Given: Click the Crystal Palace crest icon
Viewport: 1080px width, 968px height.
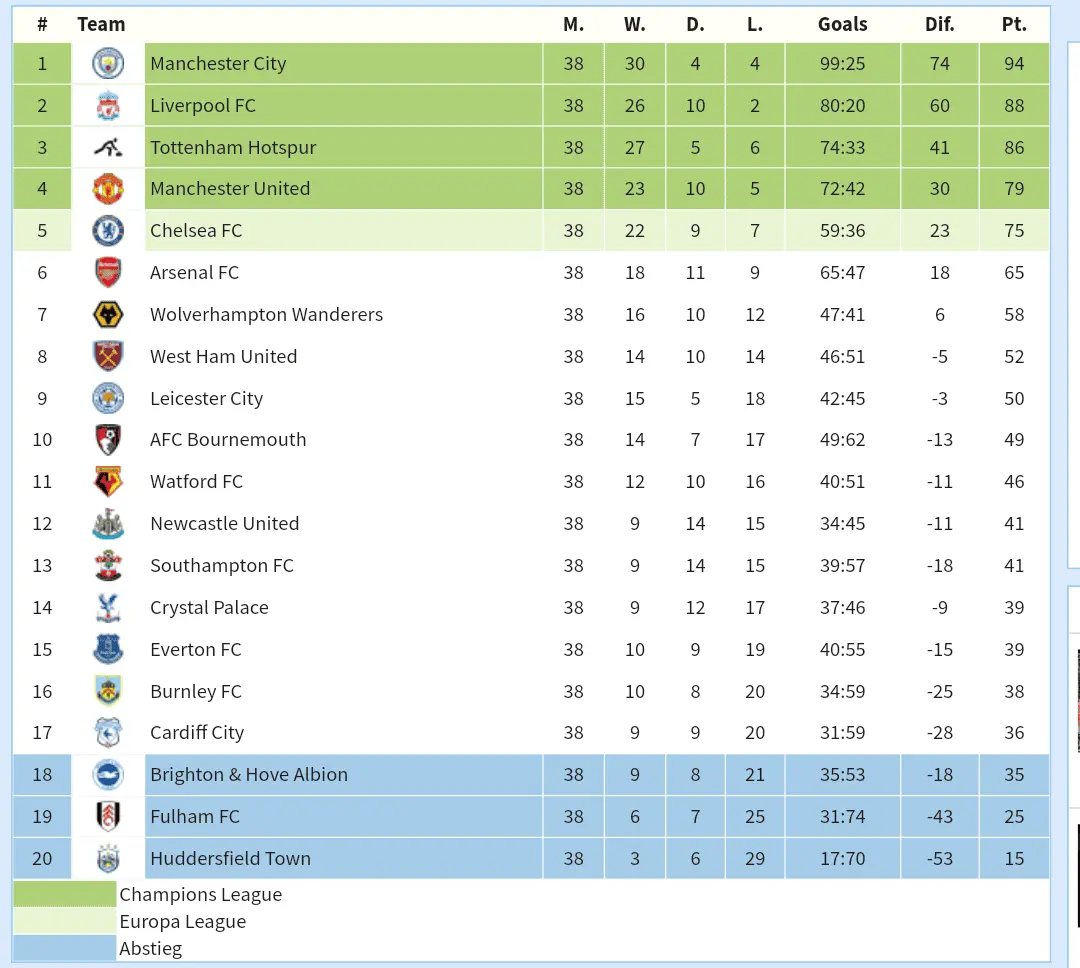Looking at the screenshot, I should (108, 608).
